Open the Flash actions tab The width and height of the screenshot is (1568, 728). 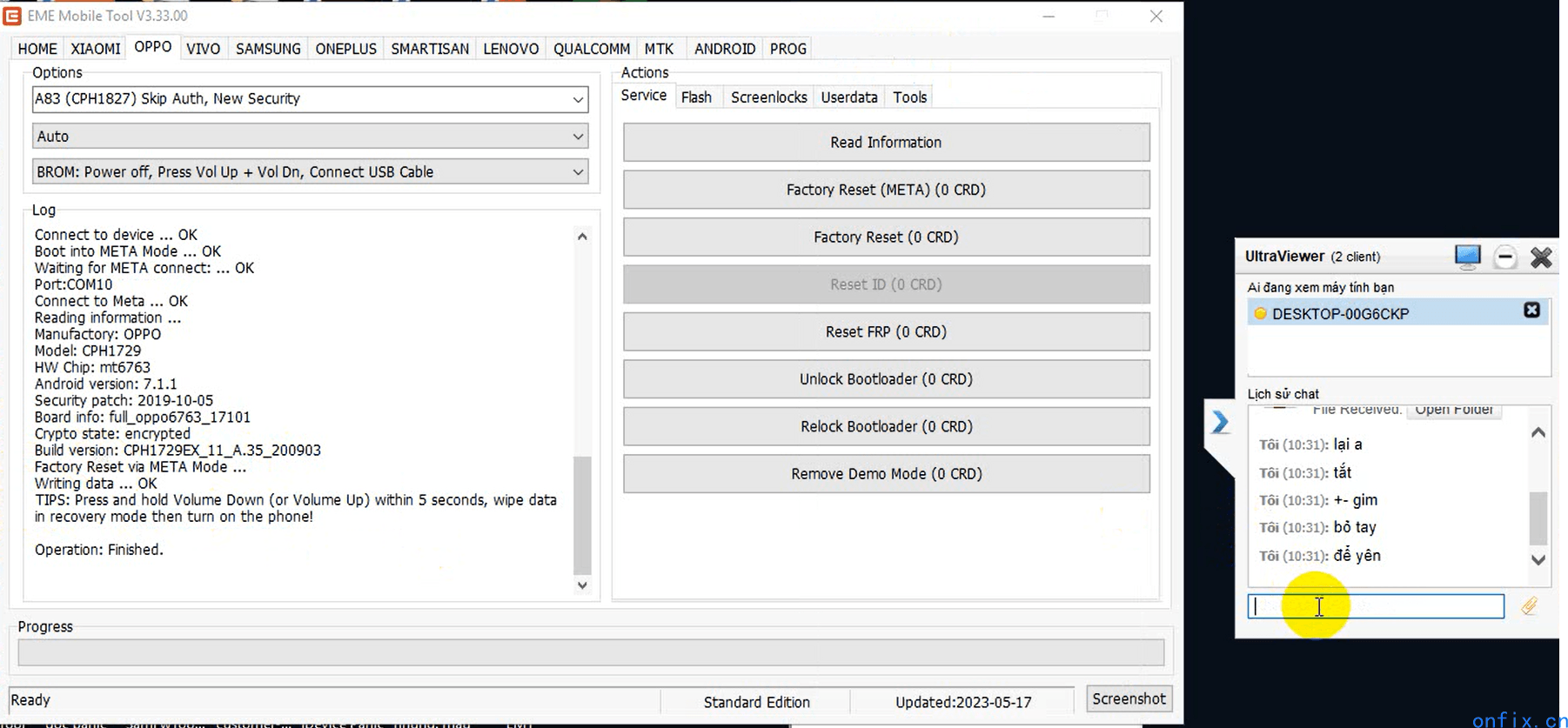pos(696,97)
